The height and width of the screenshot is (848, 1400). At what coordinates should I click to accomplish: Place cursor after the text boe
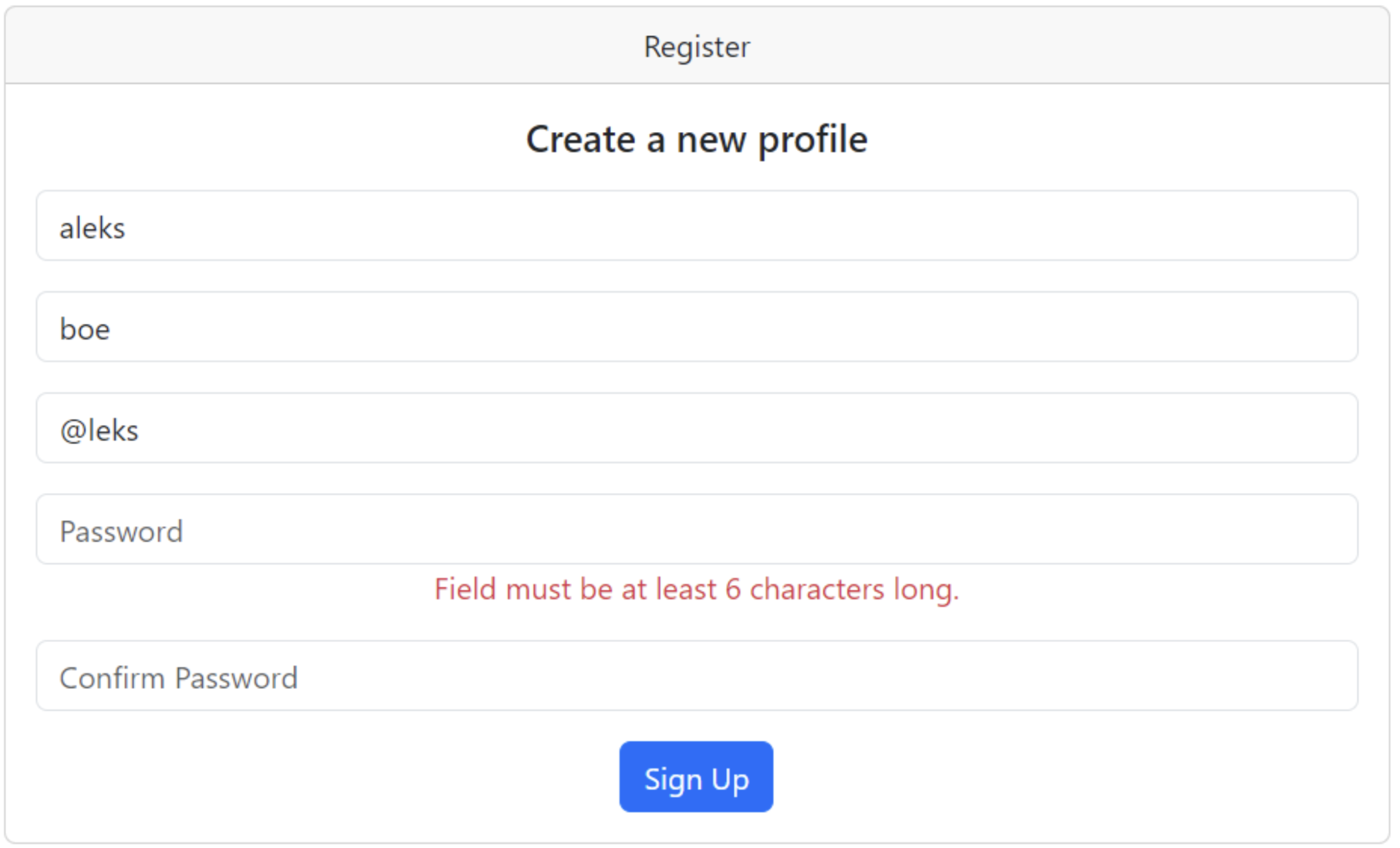(x=111, y=330)
